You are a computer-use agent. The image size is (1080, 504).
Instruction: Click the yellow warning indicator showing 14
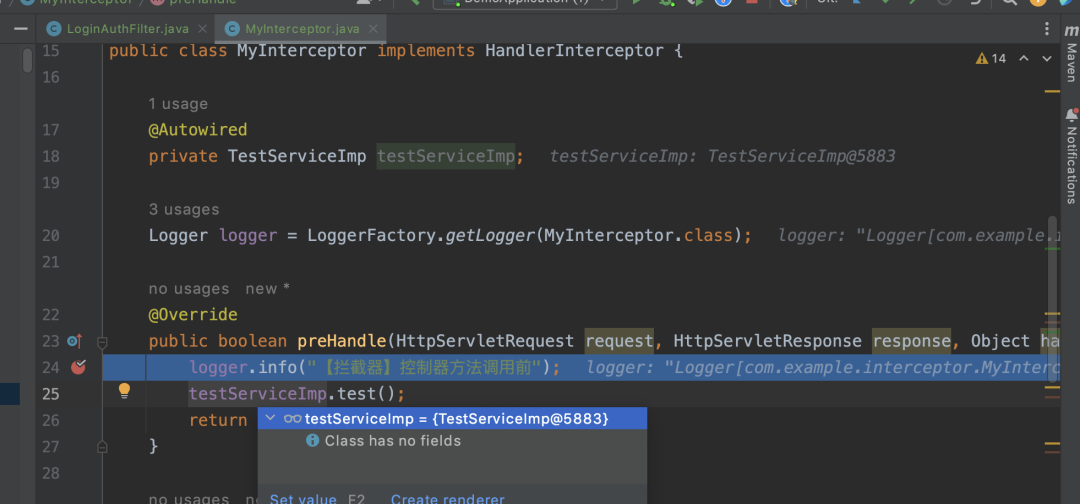990,59
